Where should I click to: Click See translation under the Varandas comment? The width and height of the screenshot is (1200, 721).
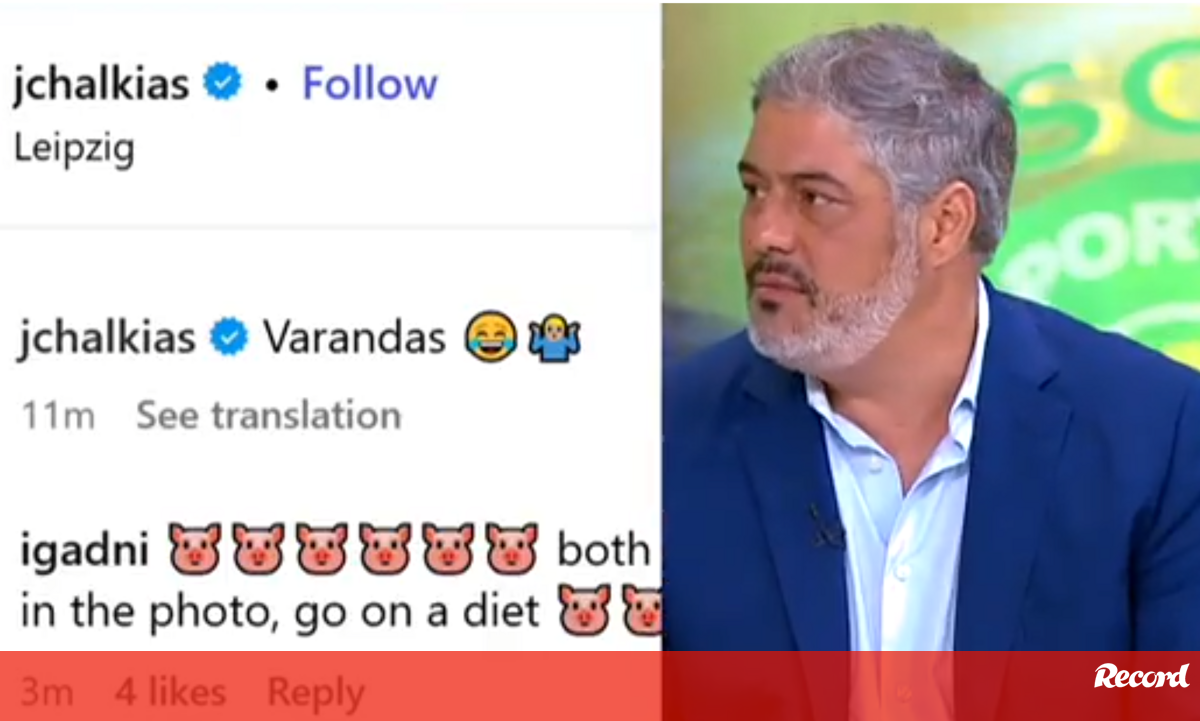coord(268,415)
